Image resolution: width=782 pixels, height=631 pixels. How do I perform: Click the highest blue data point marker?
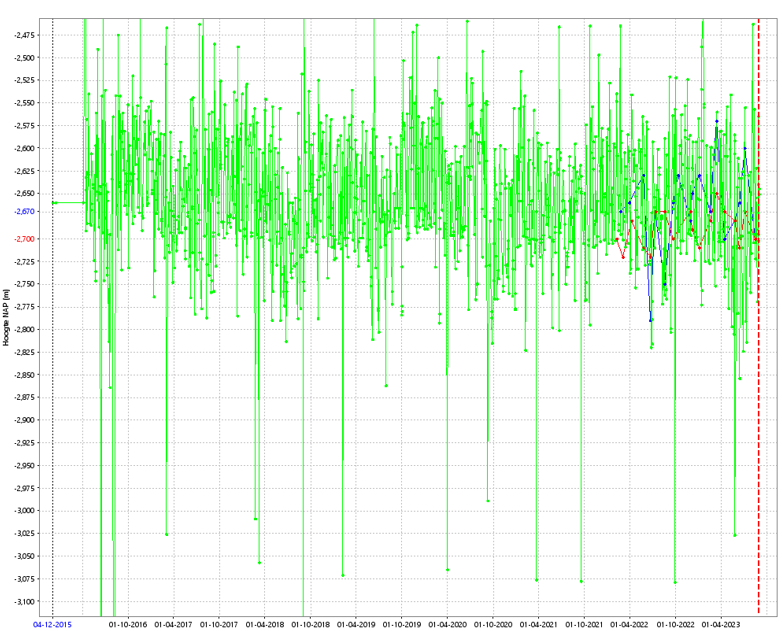click(x=716, y=121)
